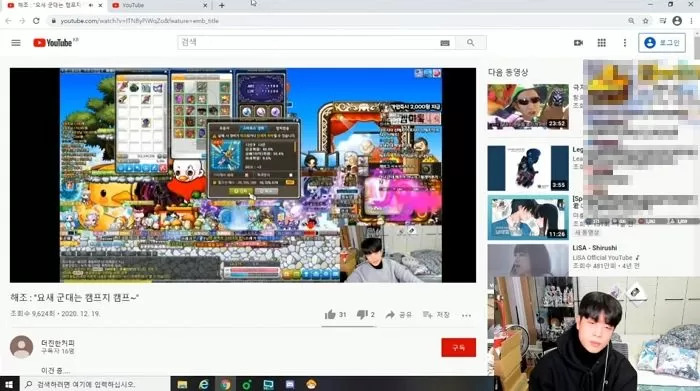Focus the YouTube search box
The width and height of the screenshot is (700, 391).
coord(308,42)
